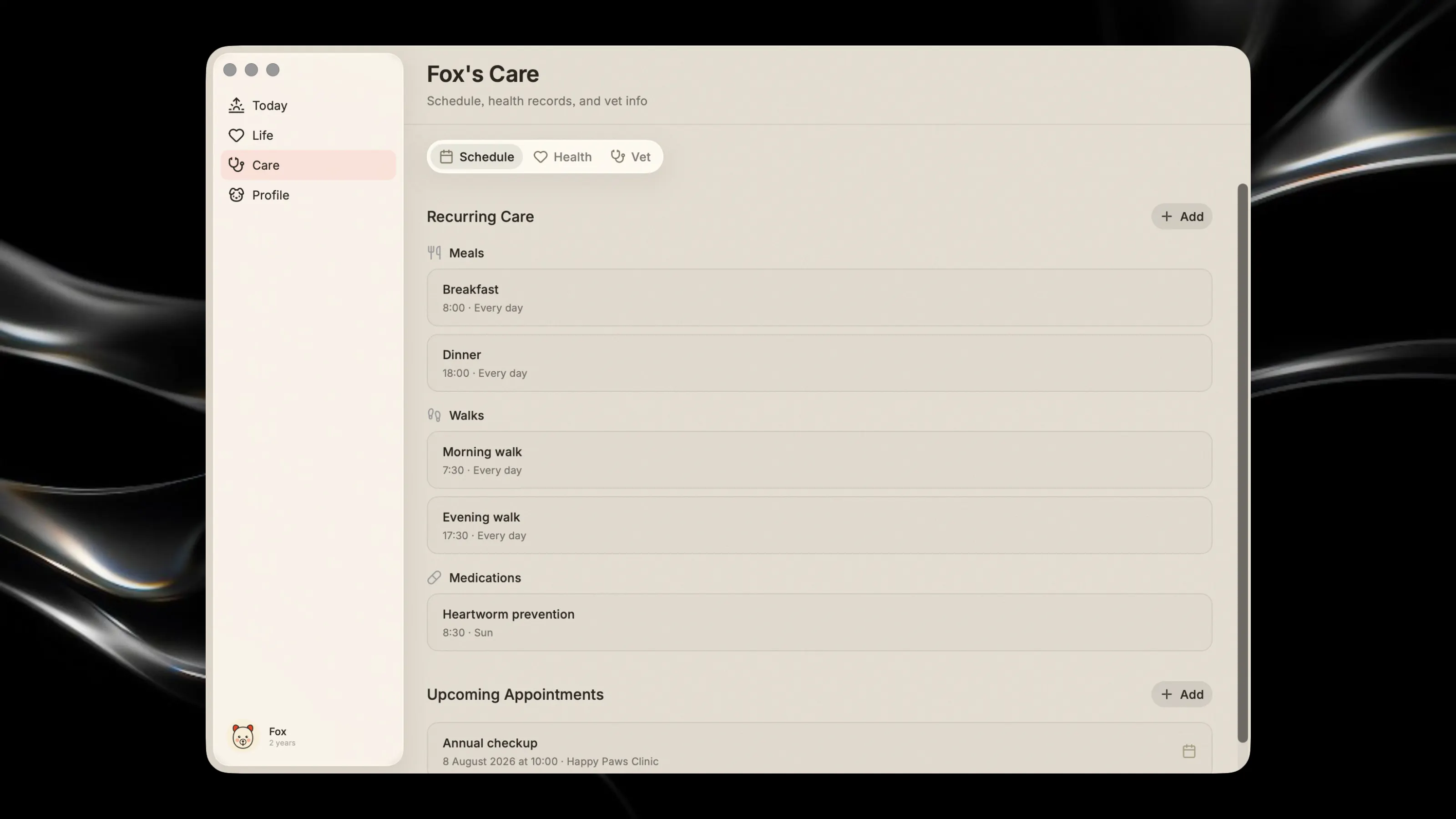This screenshot has height=819, width=1456.
Task: Close the window with the first traffic light
Action: (x=229, y=70)
